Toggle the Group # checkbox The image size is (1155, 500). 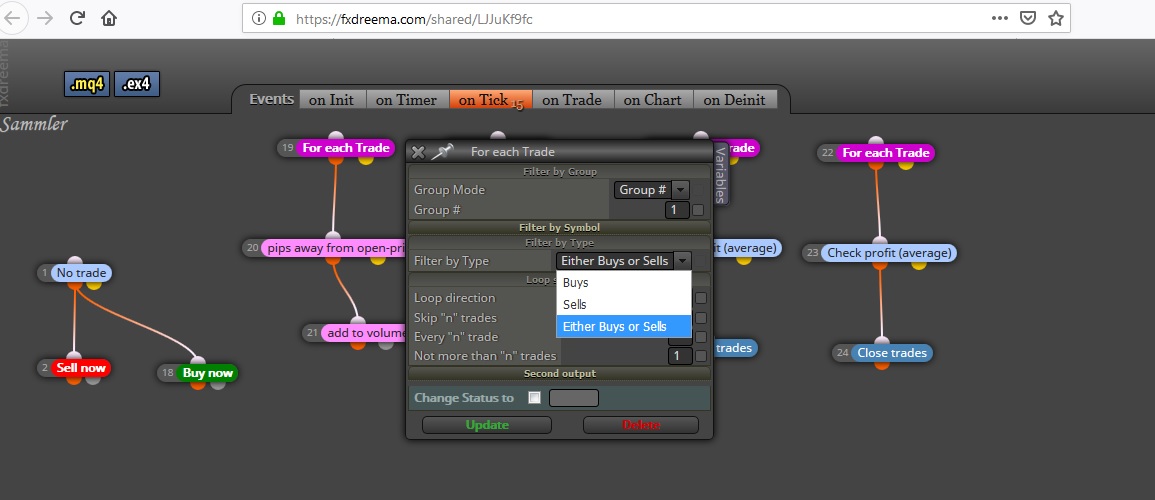(698, 210)
